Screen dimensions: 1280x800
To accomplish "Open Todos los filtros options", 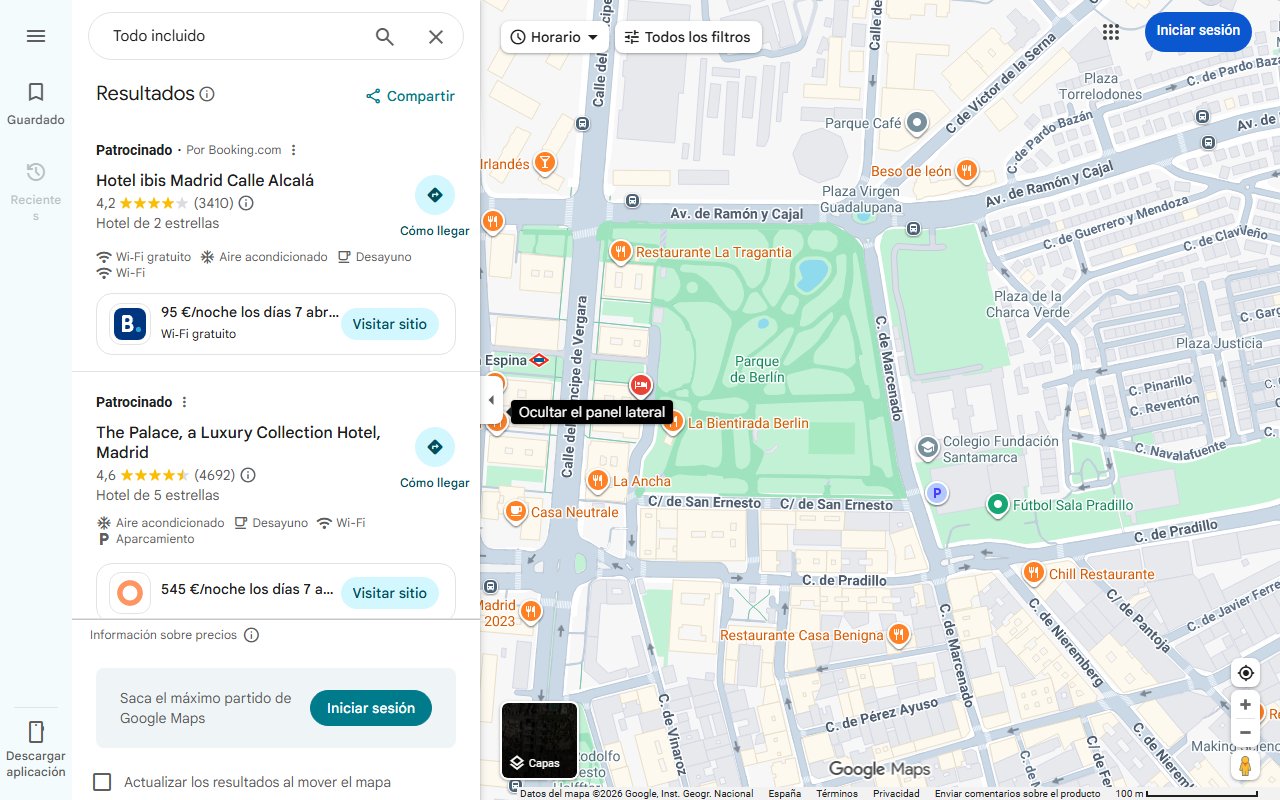I will click(688, 36).
